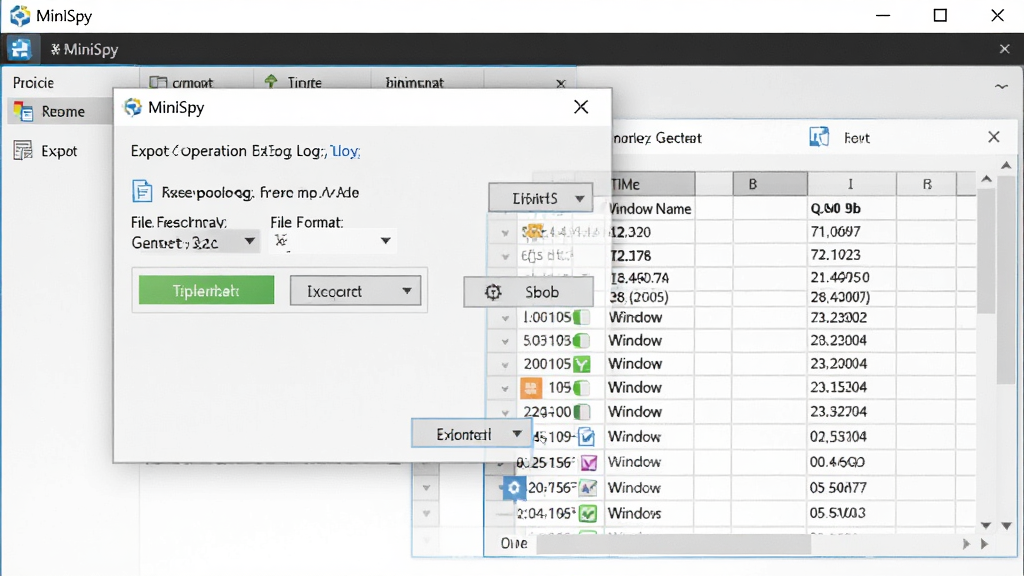This screenshot has width=1024, height=576.
Task: Click the table vertical scrollbar thumb
Action: [x=986, y=251]
